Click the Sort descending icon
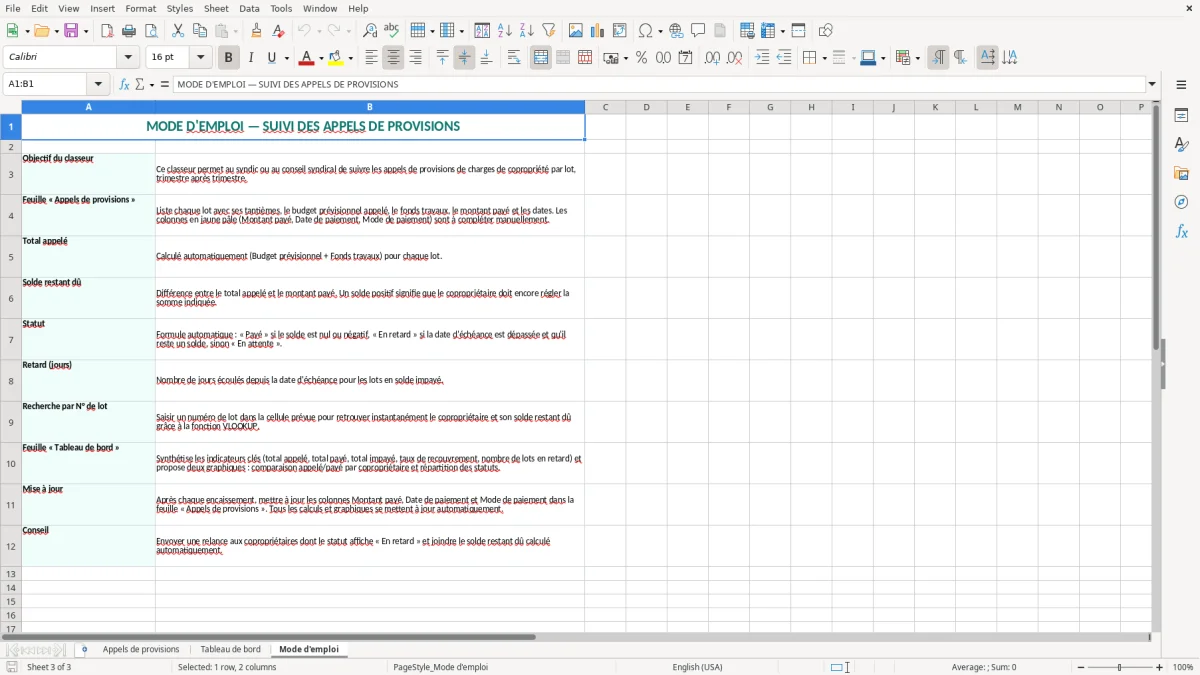1200x675 pixels. click(x=526, y=31)
